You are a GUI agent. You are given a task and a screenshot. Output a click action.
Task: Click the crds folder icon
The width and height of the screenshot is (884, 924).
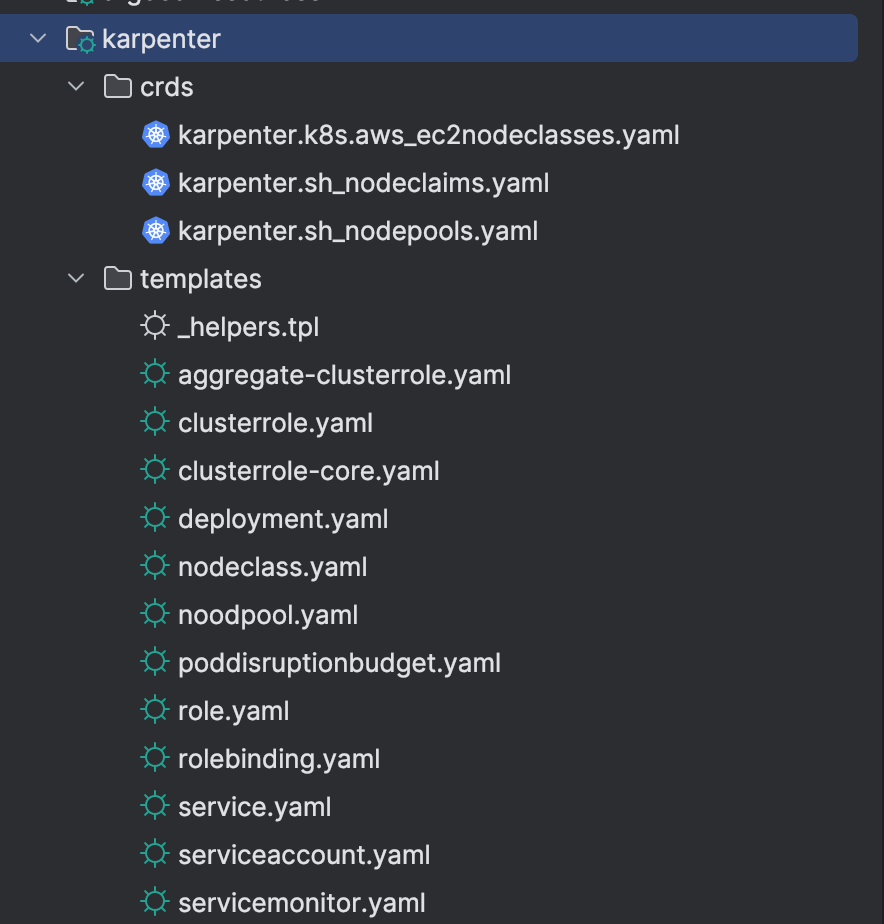click(x=118, y=87)
